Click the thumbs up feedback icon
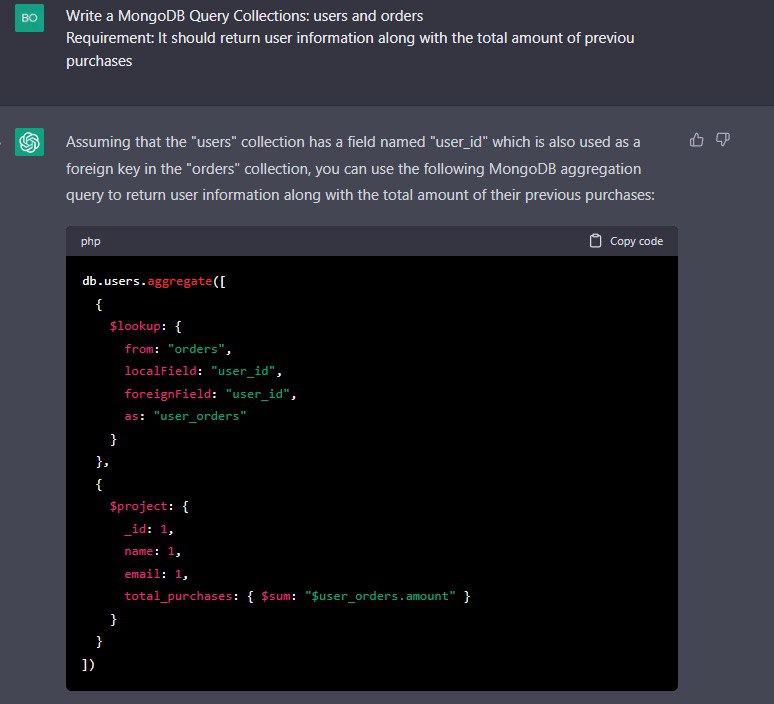 coord(697,140)
